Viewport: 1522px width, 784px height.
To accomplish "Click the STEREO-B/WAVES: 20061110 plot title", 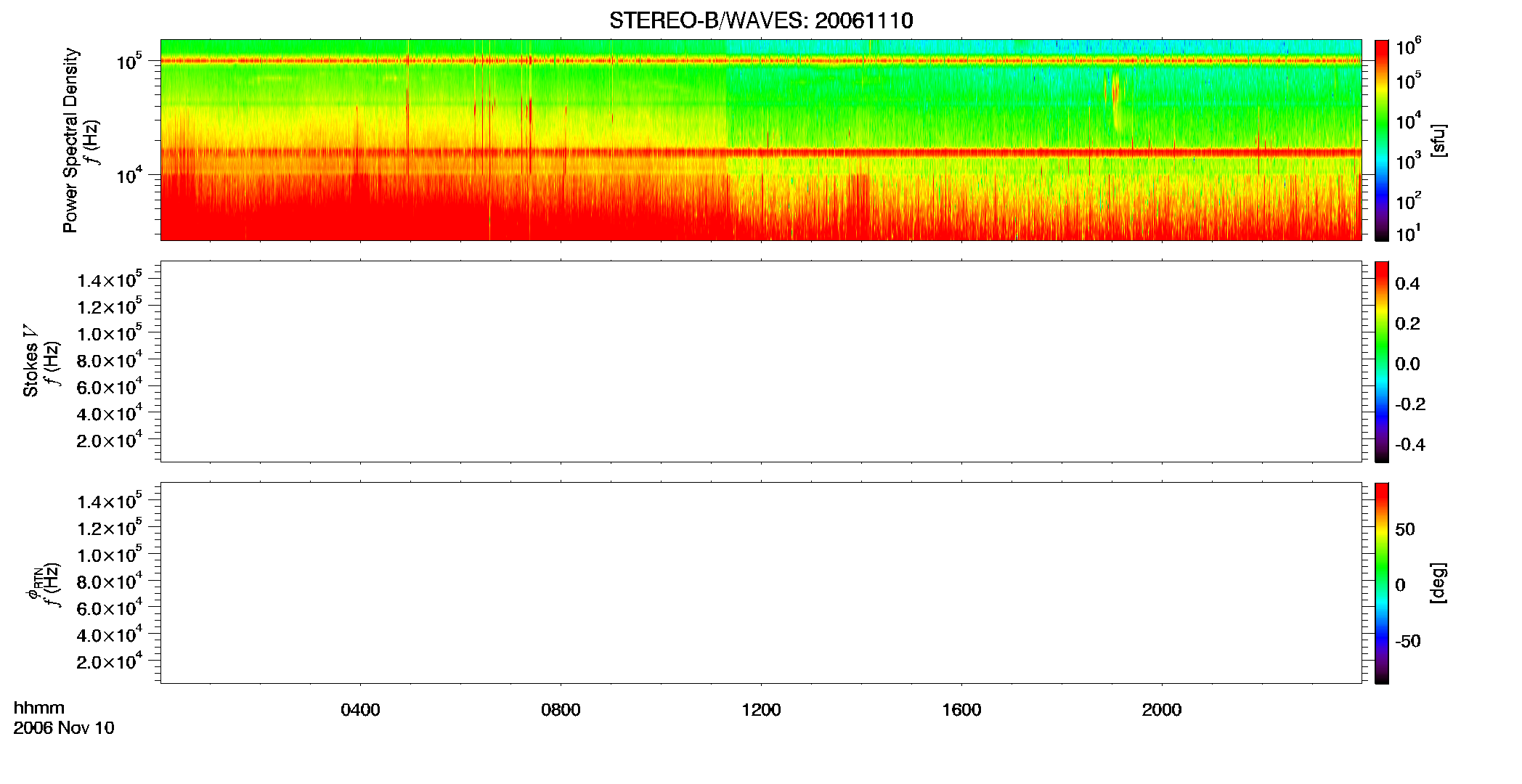I will [x=761, y=20].
